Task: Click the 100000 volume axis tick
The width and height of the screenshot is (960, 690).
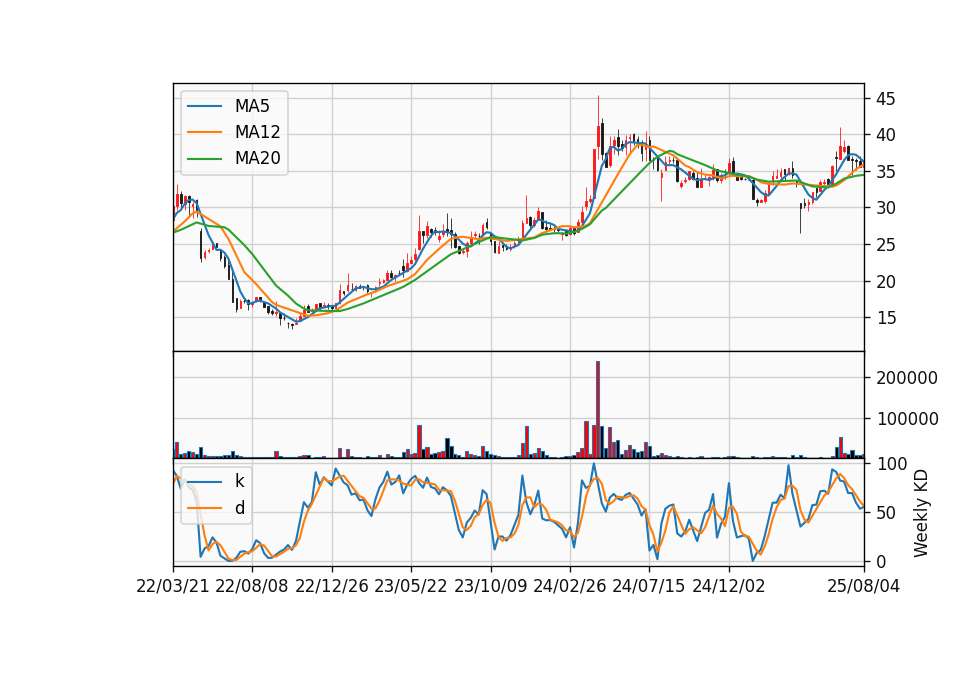Action: click(907, 419)
